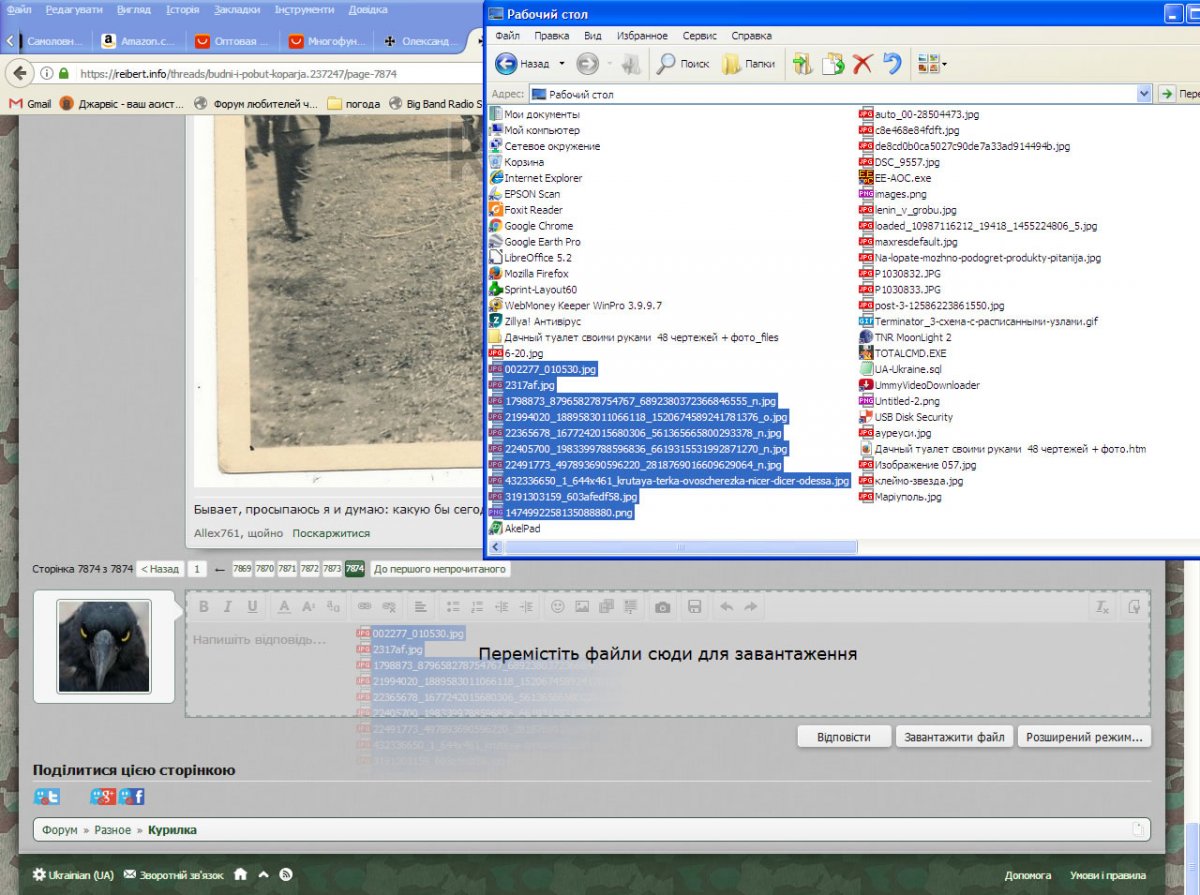Viewport: 1200px width, 895px height.
Task: Click the Explorer horizontal scrollbar thumb
Action: [x=680, y=547]
